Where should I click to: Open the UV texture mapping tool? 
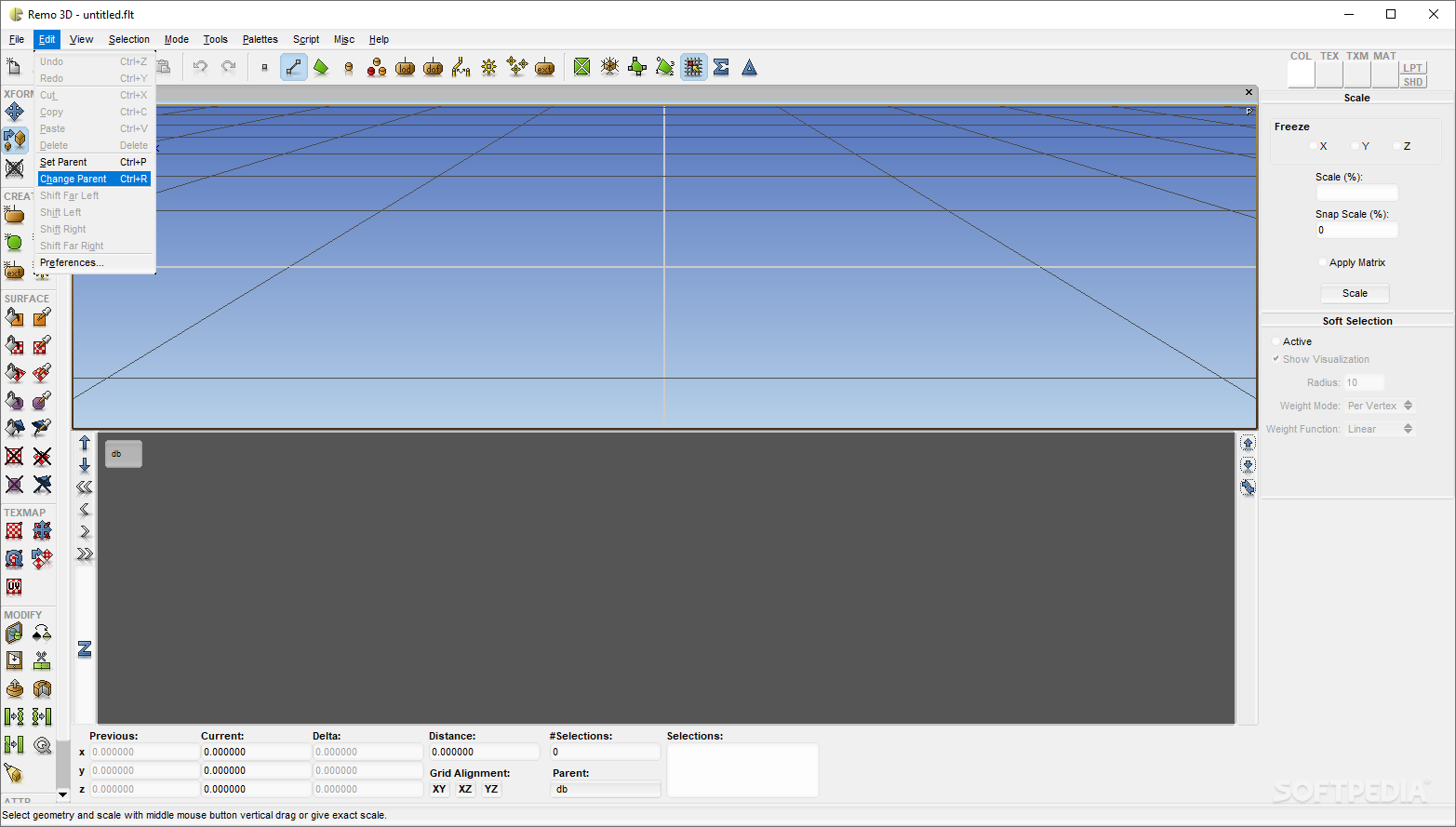(x=14, y=586)
